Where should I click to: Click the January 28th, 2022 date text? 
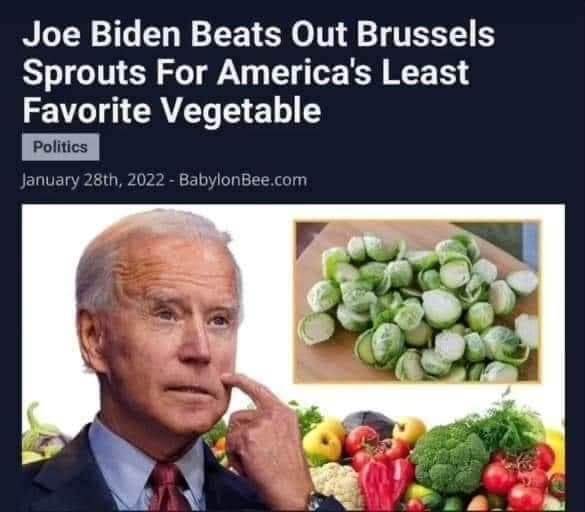click(93, 181)
